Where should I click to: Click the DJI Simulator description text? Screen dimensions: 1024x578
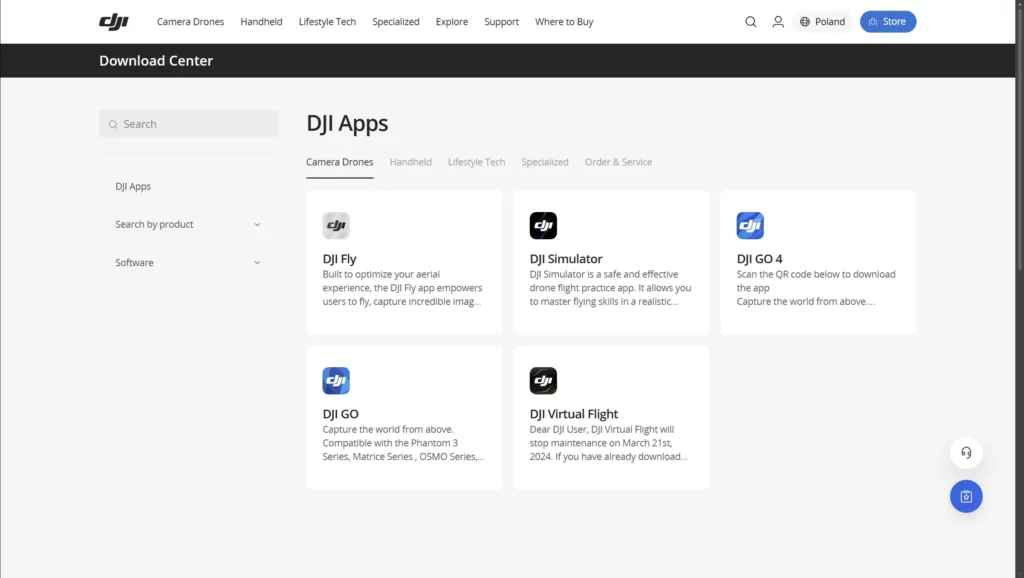pos(610,288)
